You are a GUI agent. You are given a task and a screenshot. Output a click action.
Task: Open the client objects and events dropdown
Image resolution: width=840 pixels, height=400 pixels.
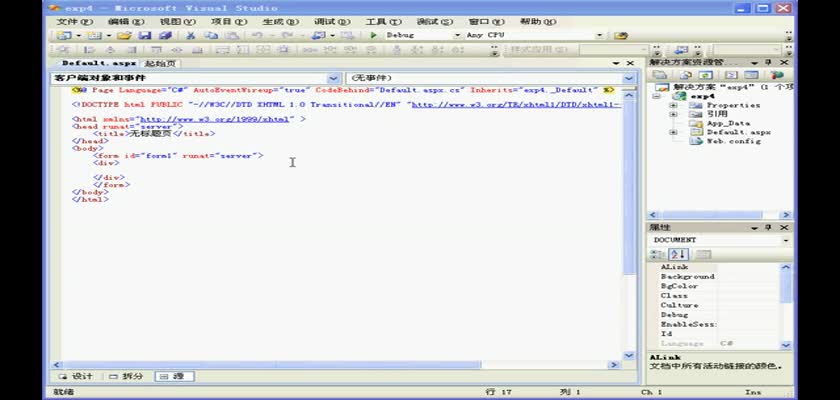click(x=333, y=77)
